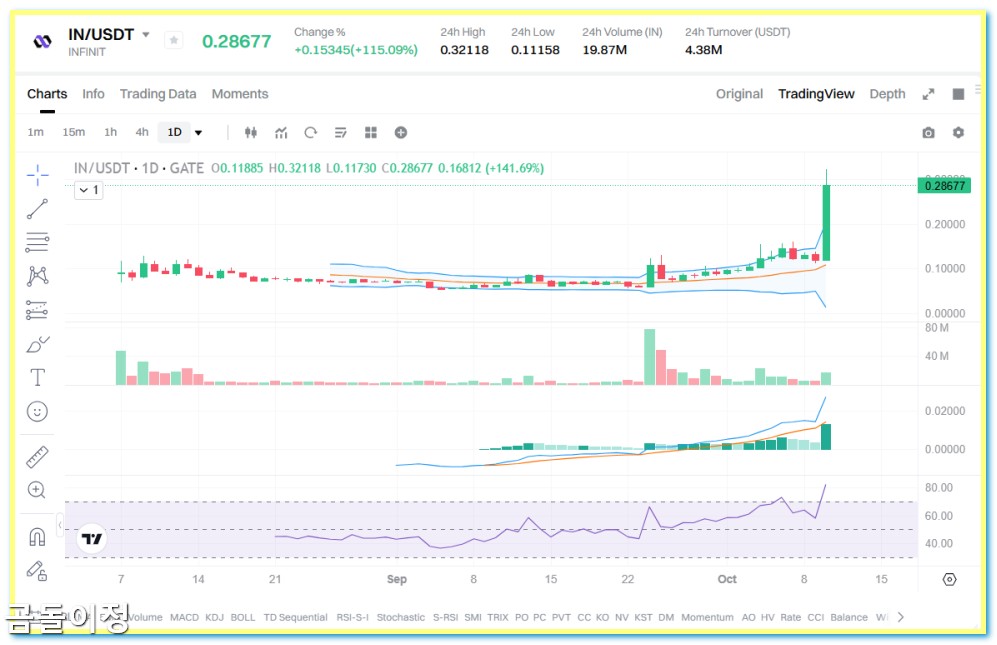This screenshot has width=997, height=645.
Task: Add IN/USDT to favorites with star
Action: pyautogui.click(x=174, y=40)
